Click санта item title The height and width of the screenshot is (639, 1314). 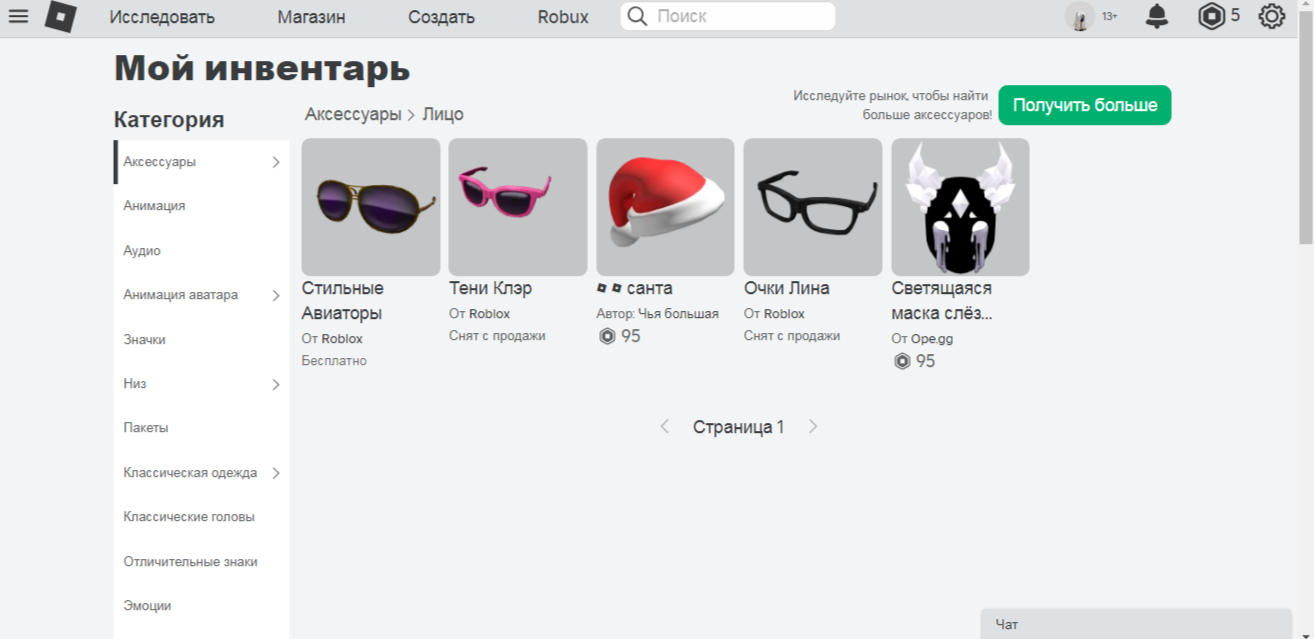tap(635, 288)
